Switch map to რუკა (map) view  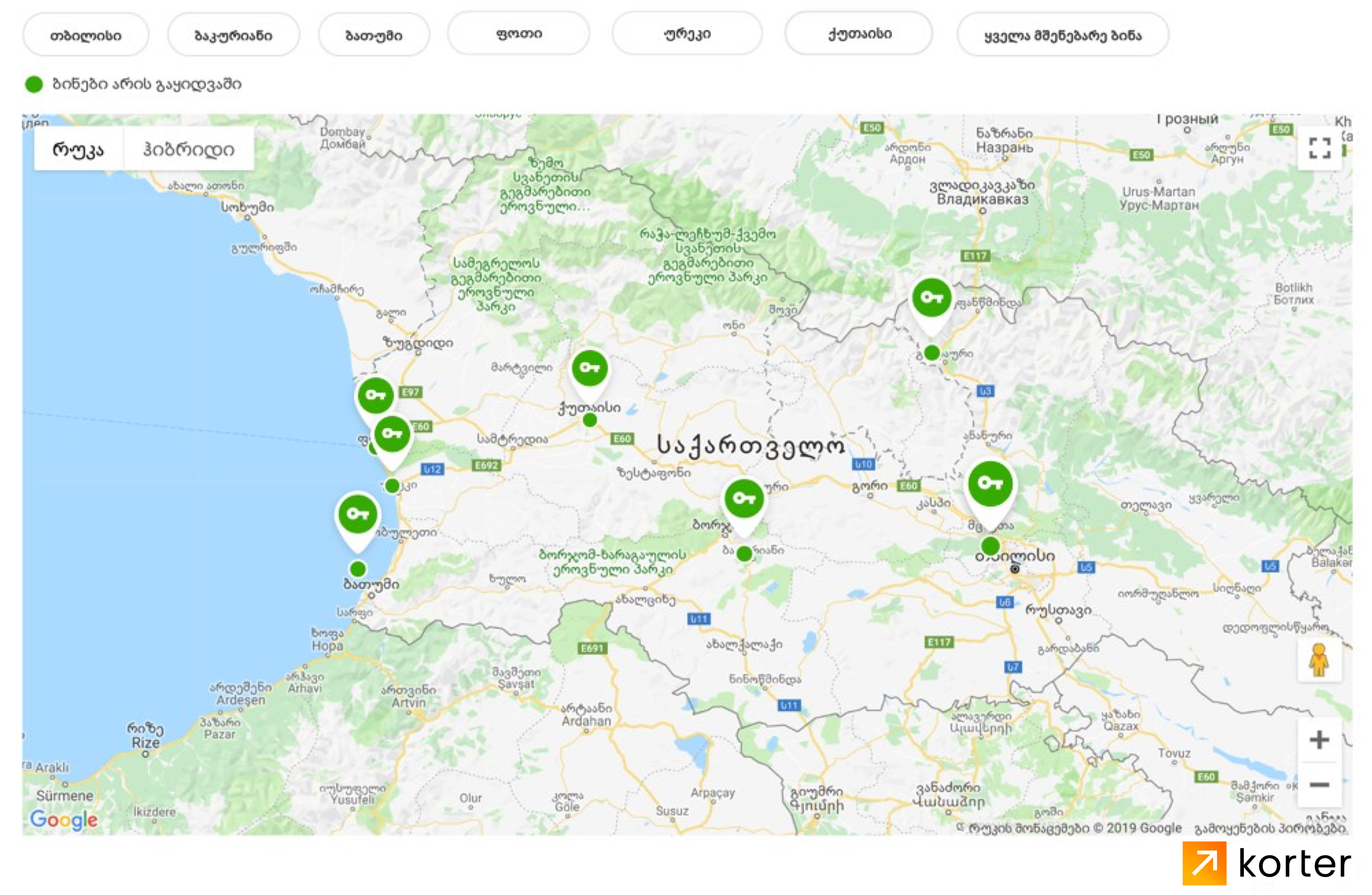[x=78, y=149]
